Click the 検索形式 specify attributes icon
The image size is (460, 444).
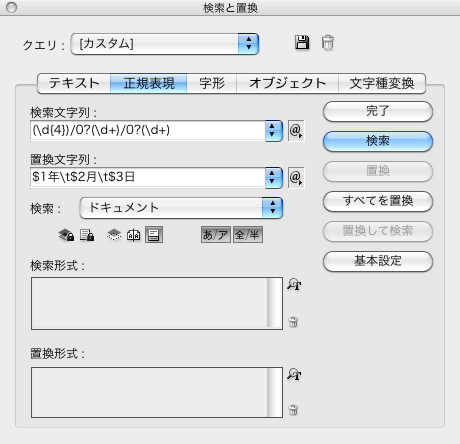[294, 284]
